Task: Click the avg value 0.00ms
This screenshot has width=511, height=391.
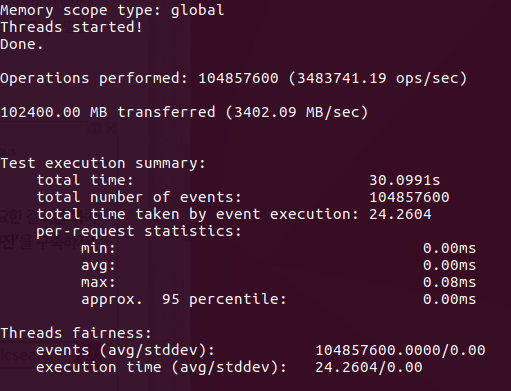Action: tap(449, 265)
